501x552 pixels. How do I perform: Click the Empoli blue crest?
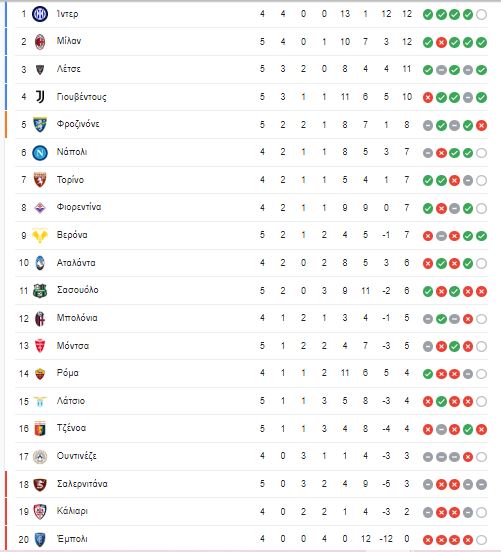[x=40, y=539]
